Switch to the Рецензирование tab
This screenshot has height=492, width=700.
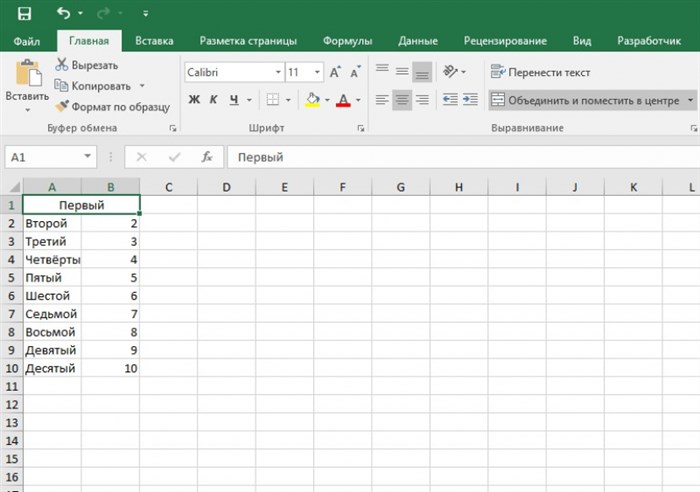[505, 41]
